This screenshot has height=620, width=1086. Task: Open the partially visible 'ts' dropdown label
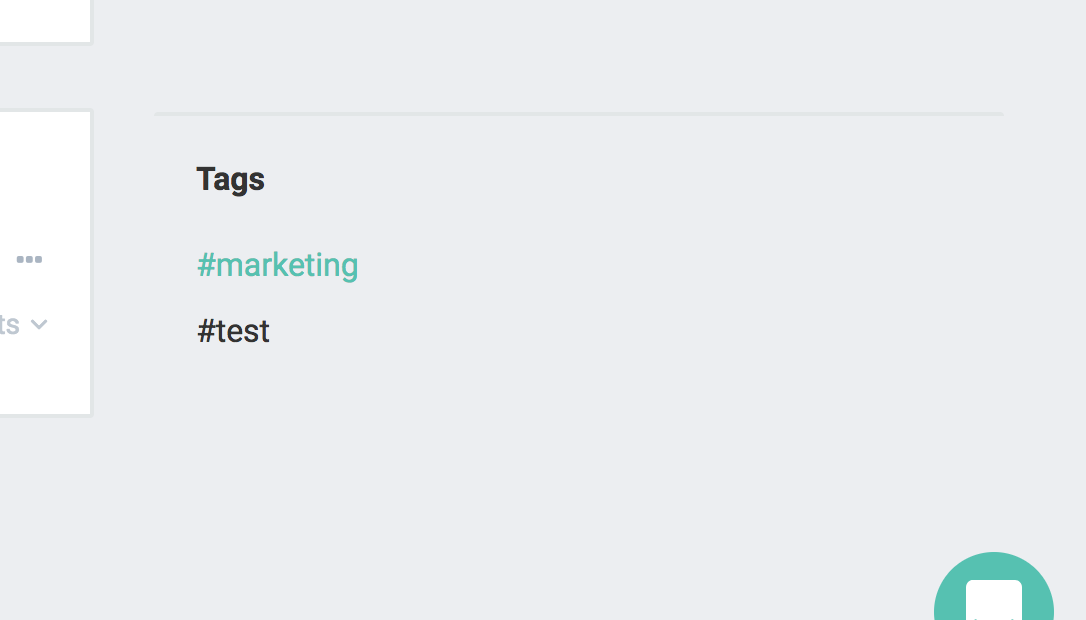(x=9, y=324)
